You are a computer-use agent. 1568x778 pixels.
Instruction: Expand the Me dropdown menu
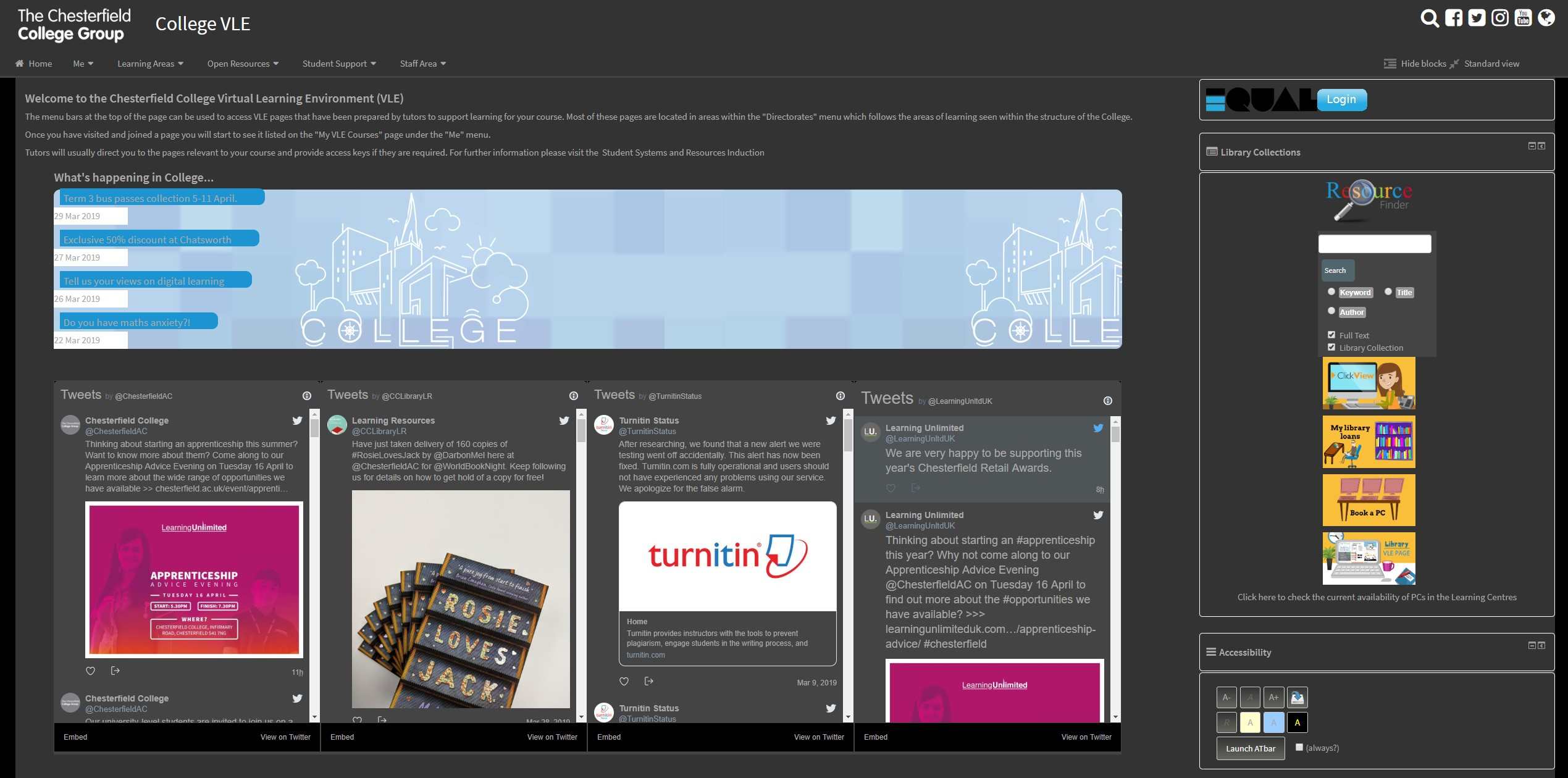click(x=83, y=64)
